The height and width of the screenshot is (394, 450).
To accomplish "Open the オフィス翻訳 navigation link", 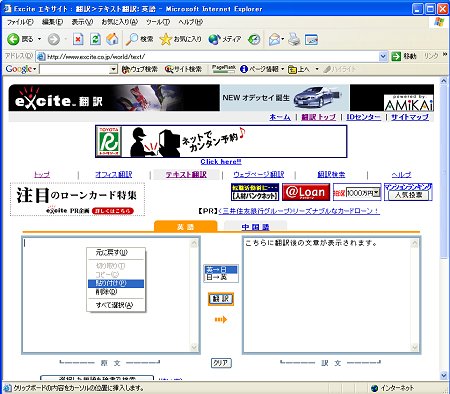I will 114,174.
